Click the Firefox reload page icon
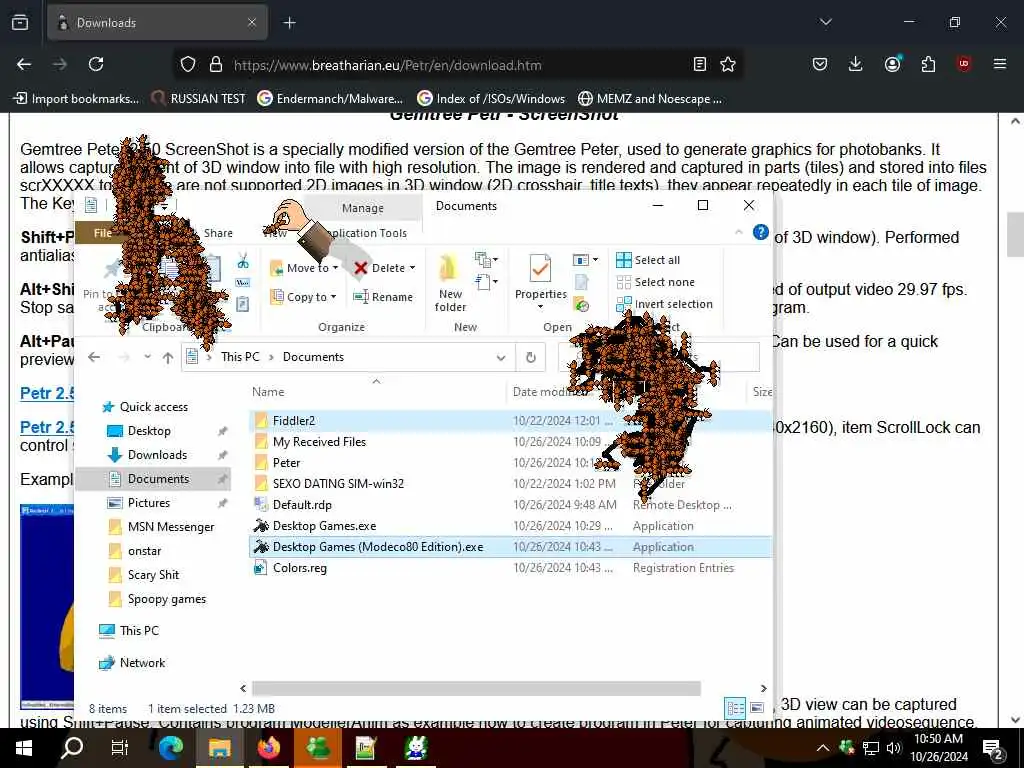Screen dimensions: 1024x768 pyautogui.click(x=96, y=64)
